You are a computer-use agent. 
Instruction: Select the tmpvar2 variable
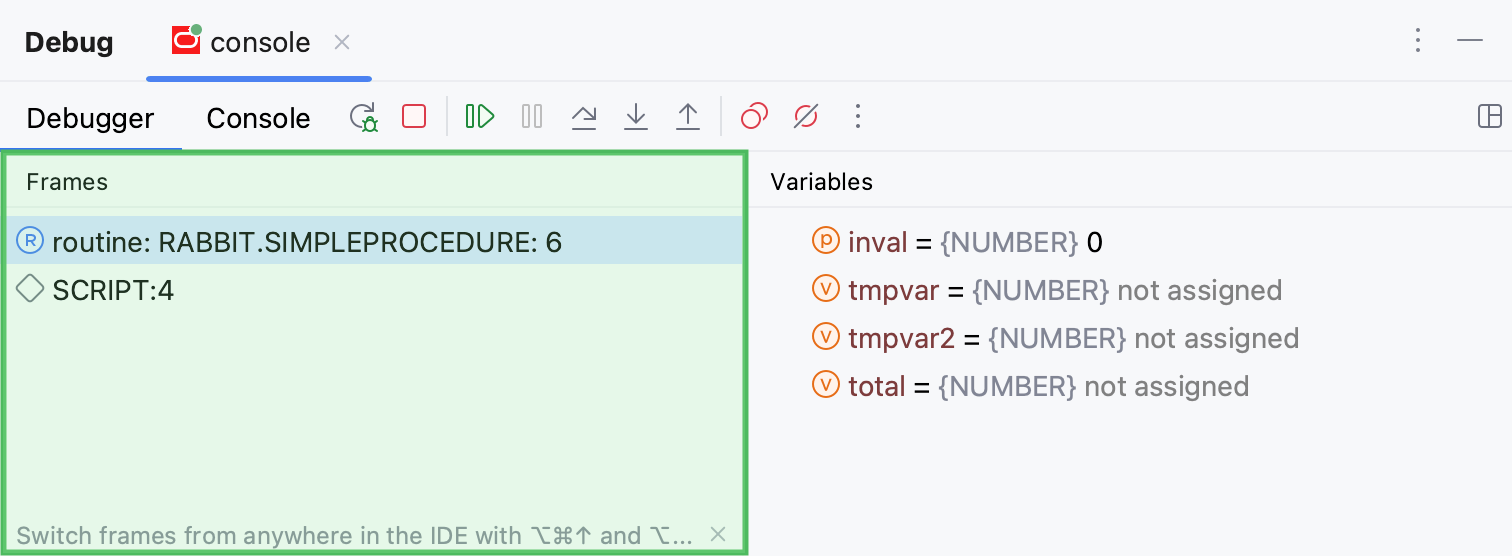901,338
